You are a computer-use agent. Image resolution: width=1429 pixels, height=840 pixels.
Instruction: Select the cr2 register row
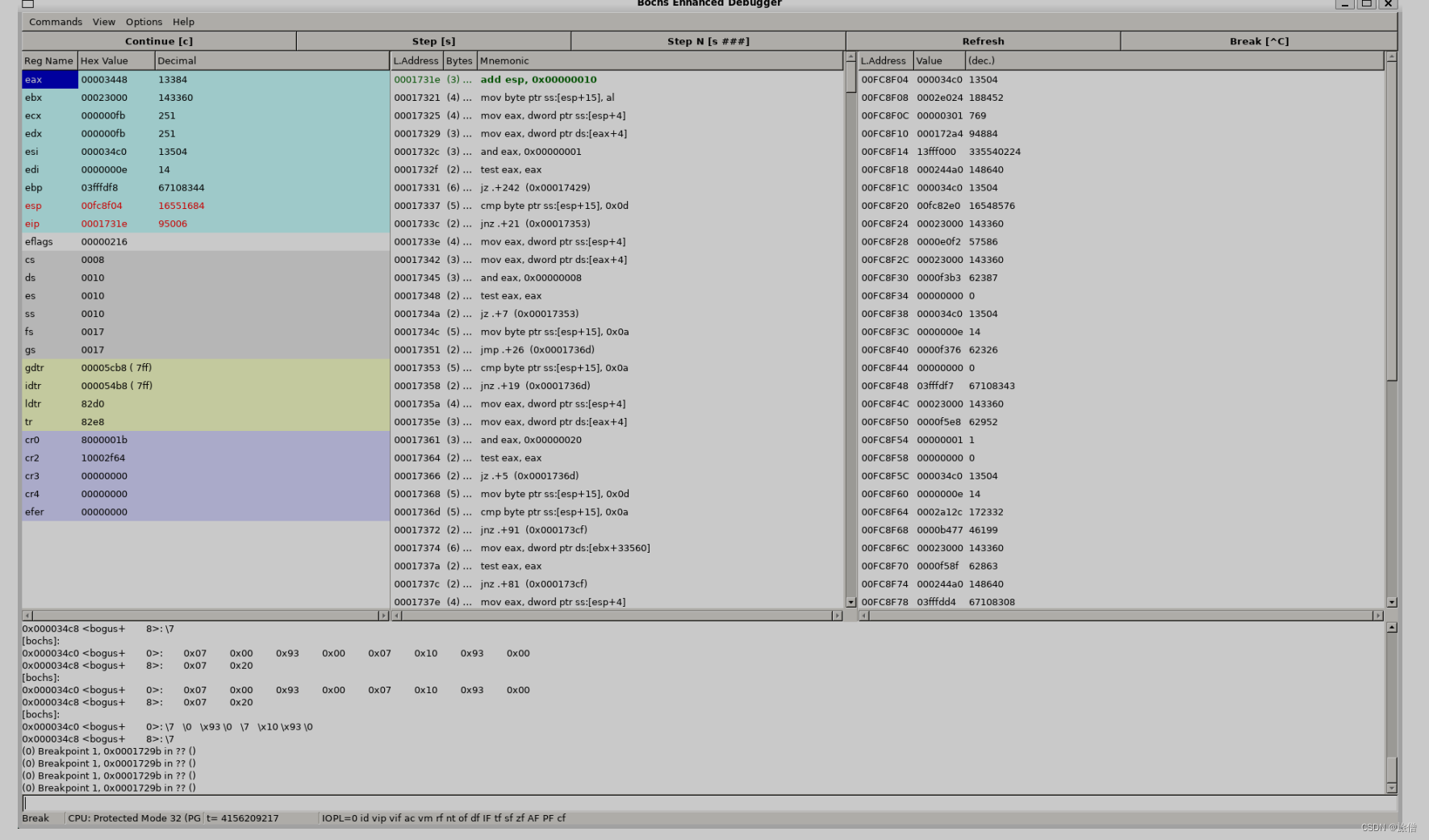coord(206,458)
